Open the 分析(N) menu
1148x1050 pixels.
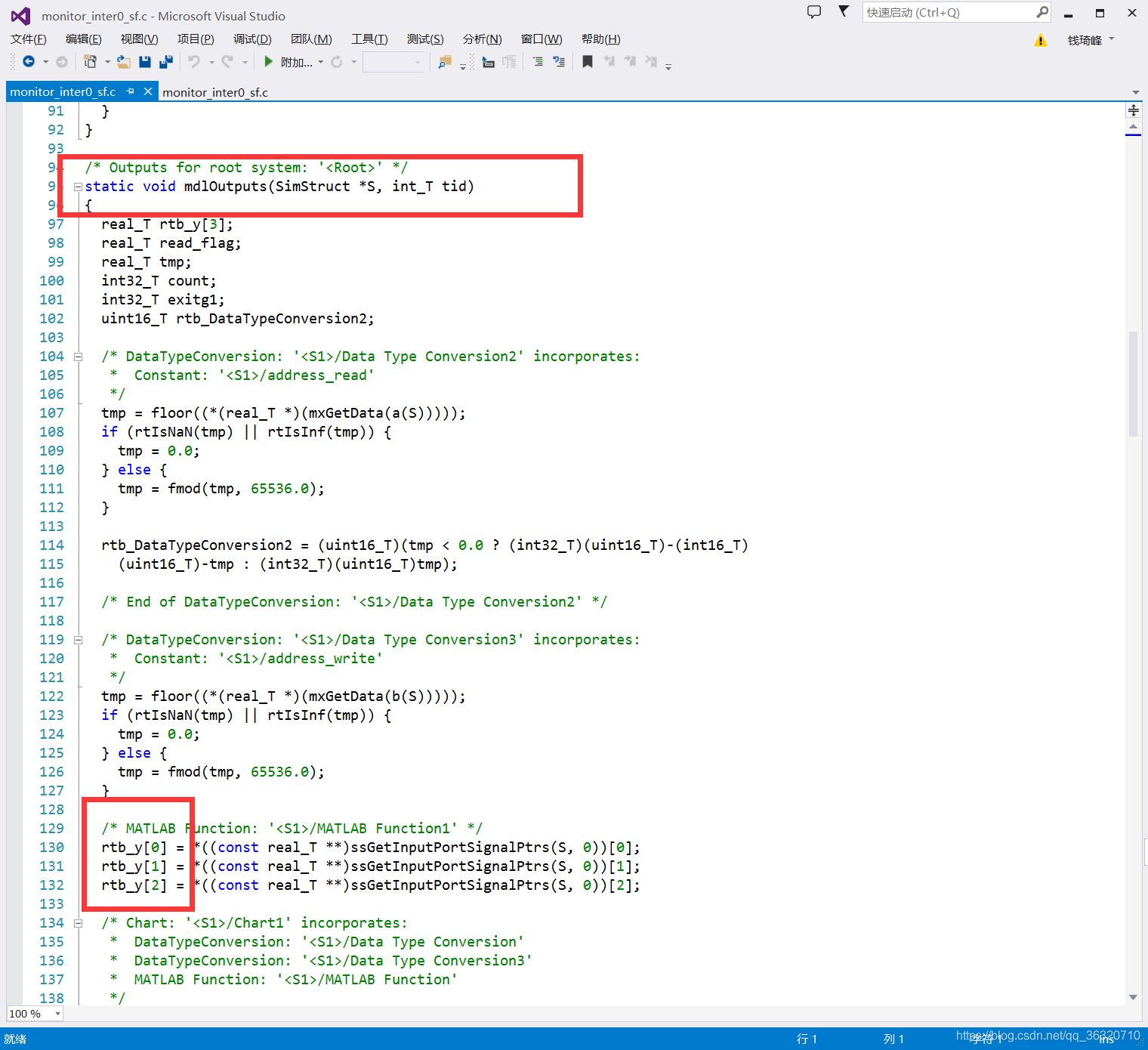pyautogui.click(x=483, y=39)
